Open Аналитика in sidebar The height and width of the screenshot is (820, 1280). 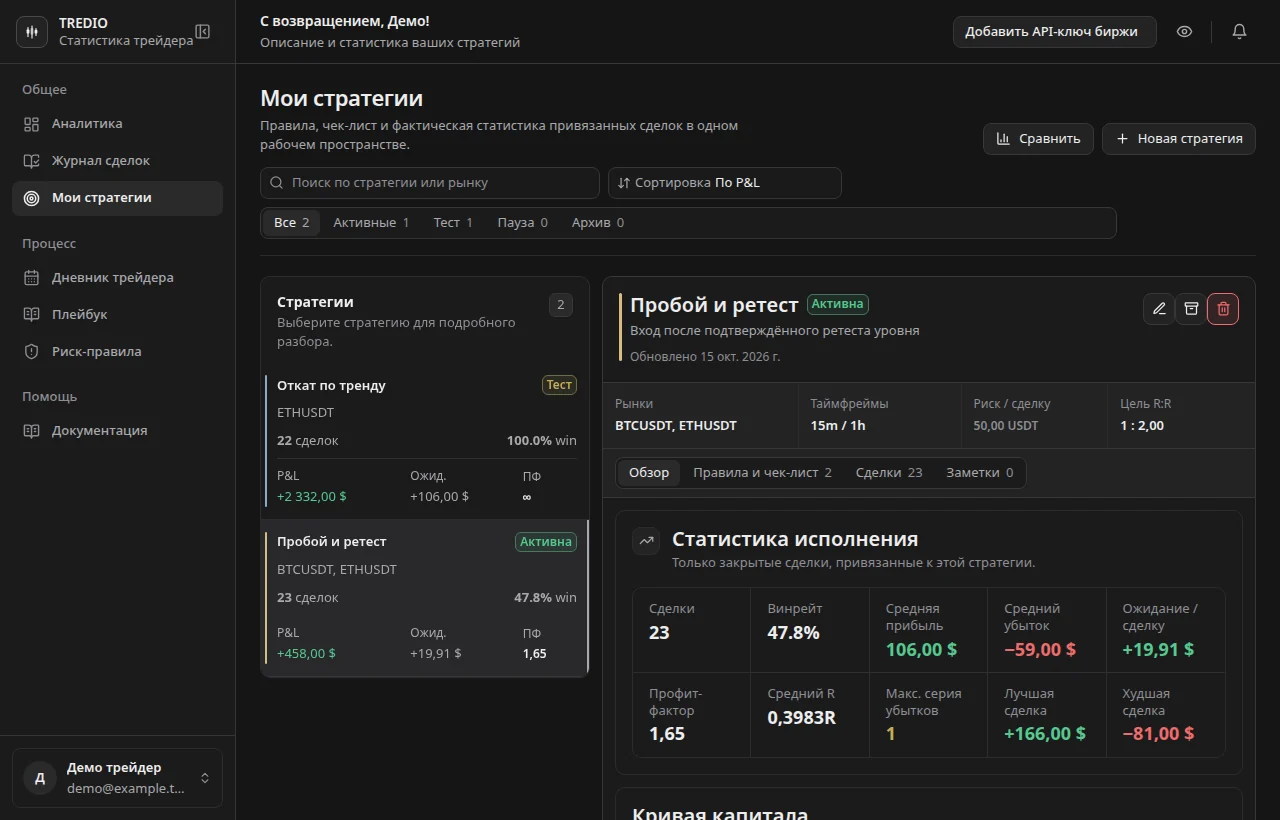click(x=117, y=124)
